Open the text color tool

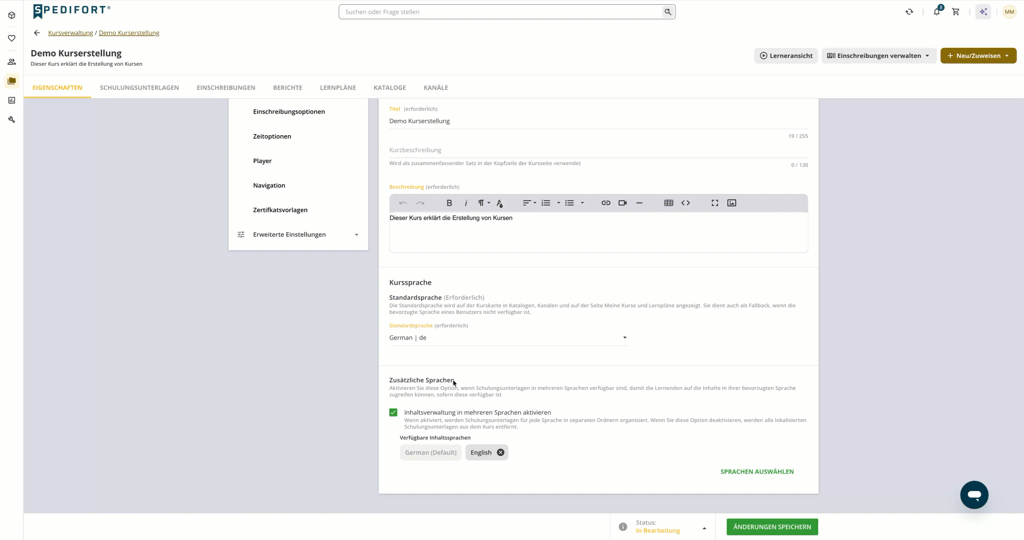click(500, 203)
